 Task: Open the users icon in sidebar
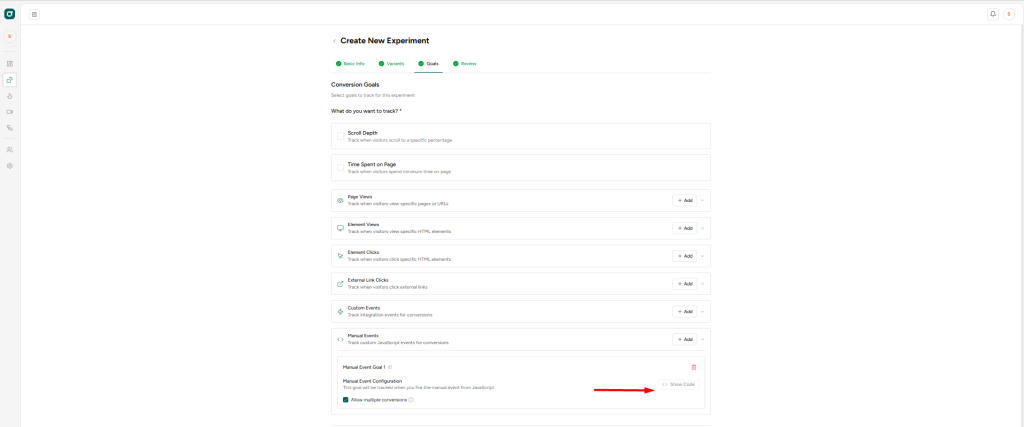(10, 149)
